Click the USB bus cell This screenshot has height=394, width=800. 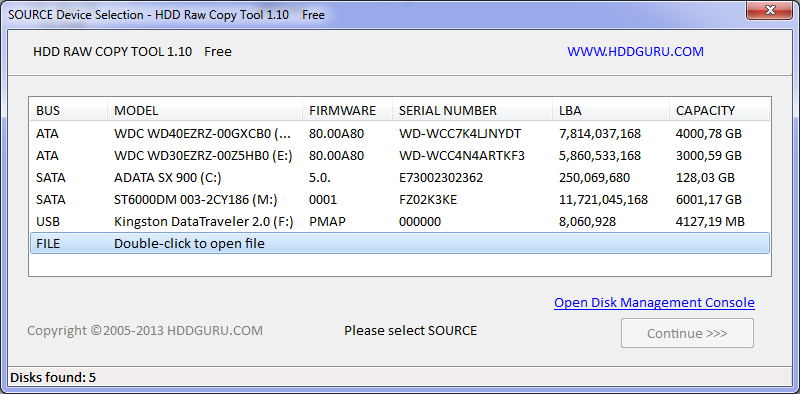click(48, 222)
